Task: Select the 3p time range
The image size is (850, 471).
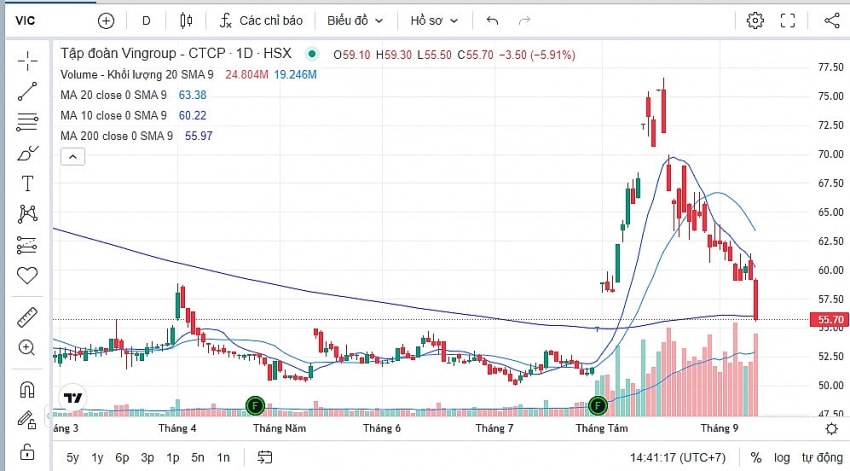Action: point(147,457)
